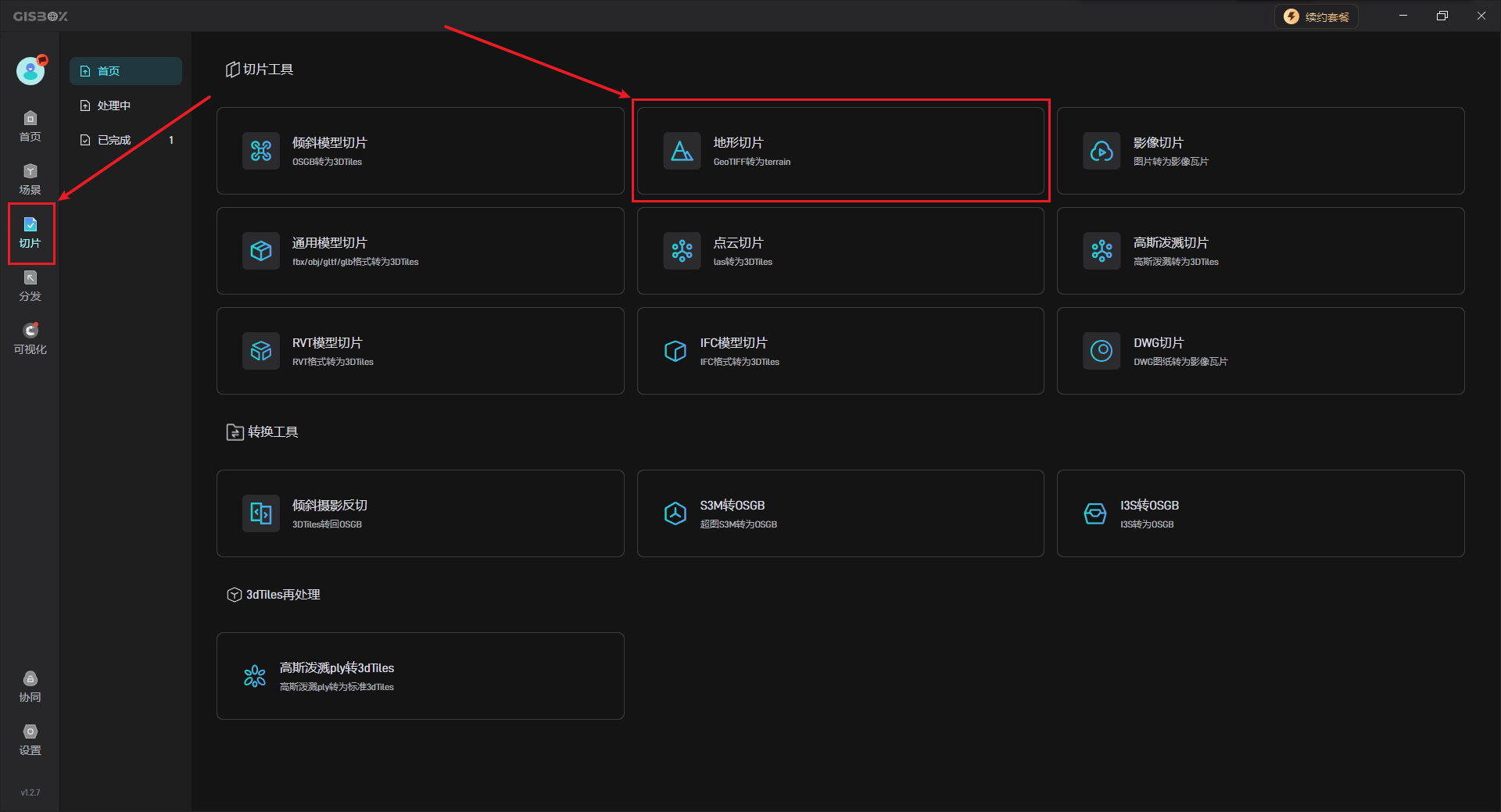This screenshot has height=812, width=1501.
Task: Click the 续约套餐 renew plan button
Action: (x=1317, y=16)
